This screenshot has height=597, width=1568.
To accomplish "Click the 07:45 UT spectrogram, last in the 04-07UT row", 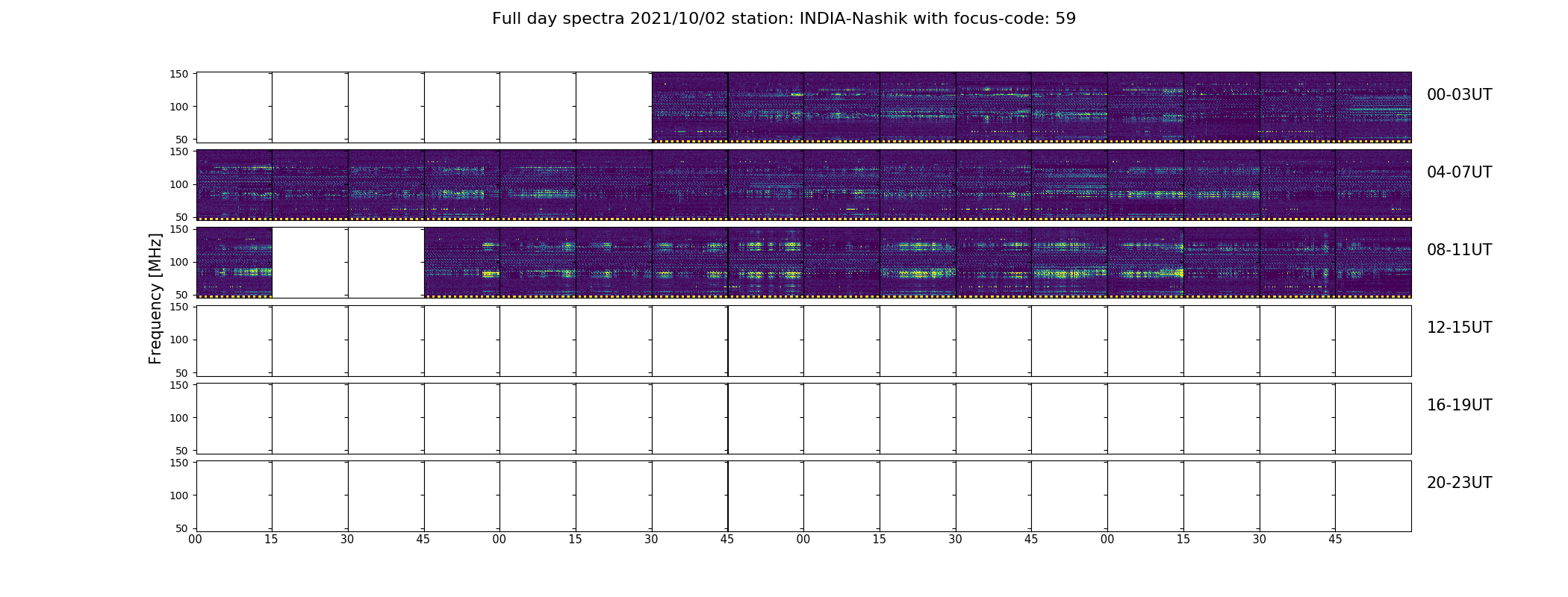I will (x=1373, y=185).
